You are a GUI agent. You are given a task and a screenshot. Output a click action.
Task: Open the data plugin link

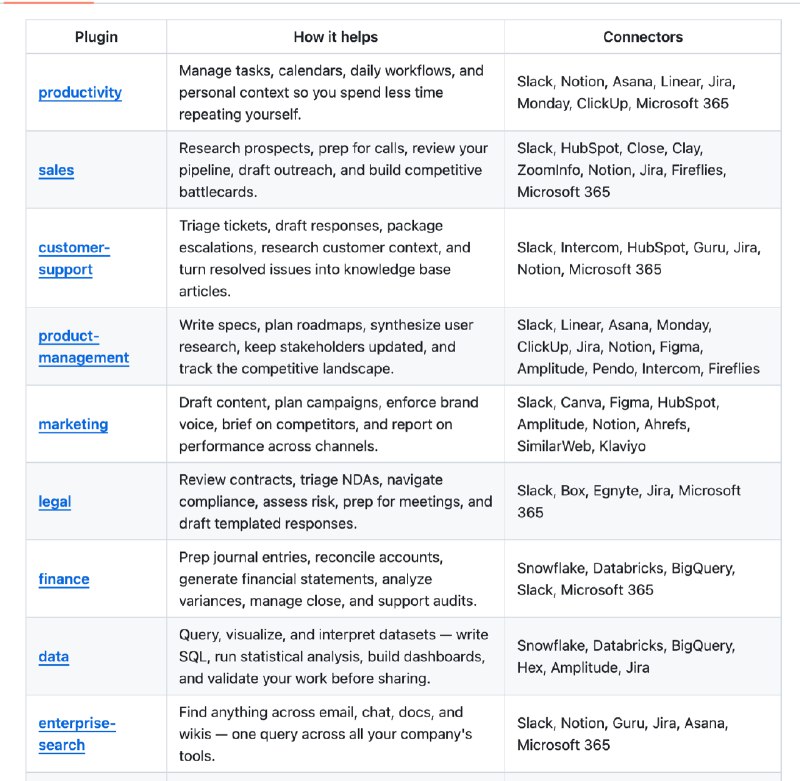click(x=53, y=657)
